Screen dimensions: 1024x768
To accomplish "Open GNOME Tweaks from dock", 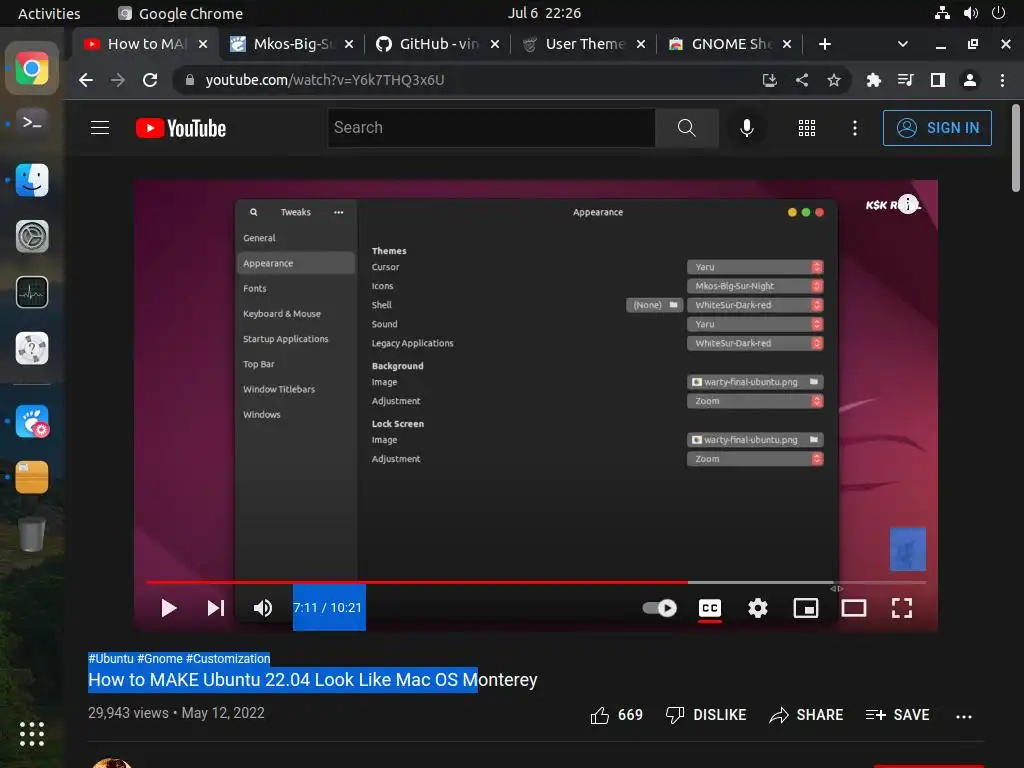I will [x=32, y=421].
